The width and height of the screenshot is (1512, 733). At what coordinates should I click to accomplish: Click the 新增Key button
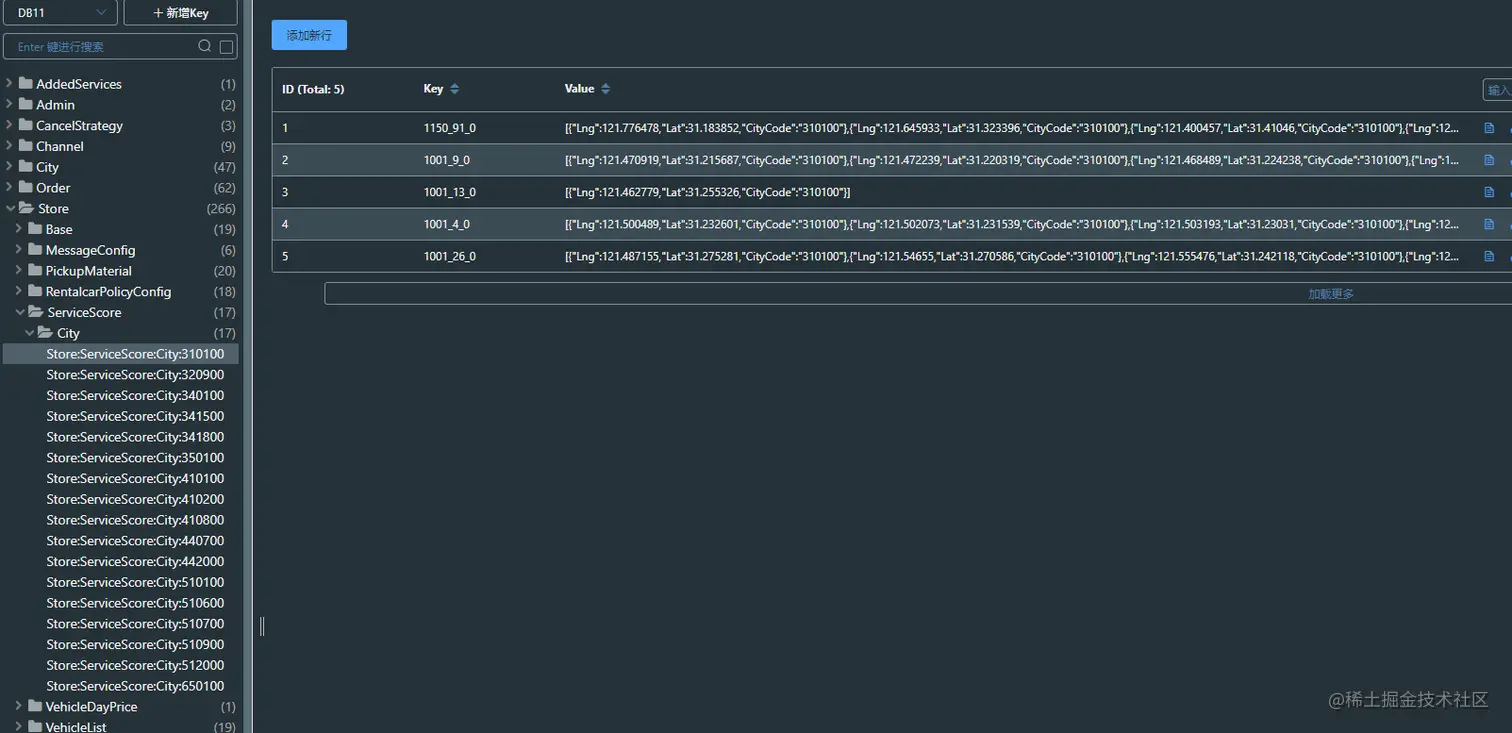(180, 12)
